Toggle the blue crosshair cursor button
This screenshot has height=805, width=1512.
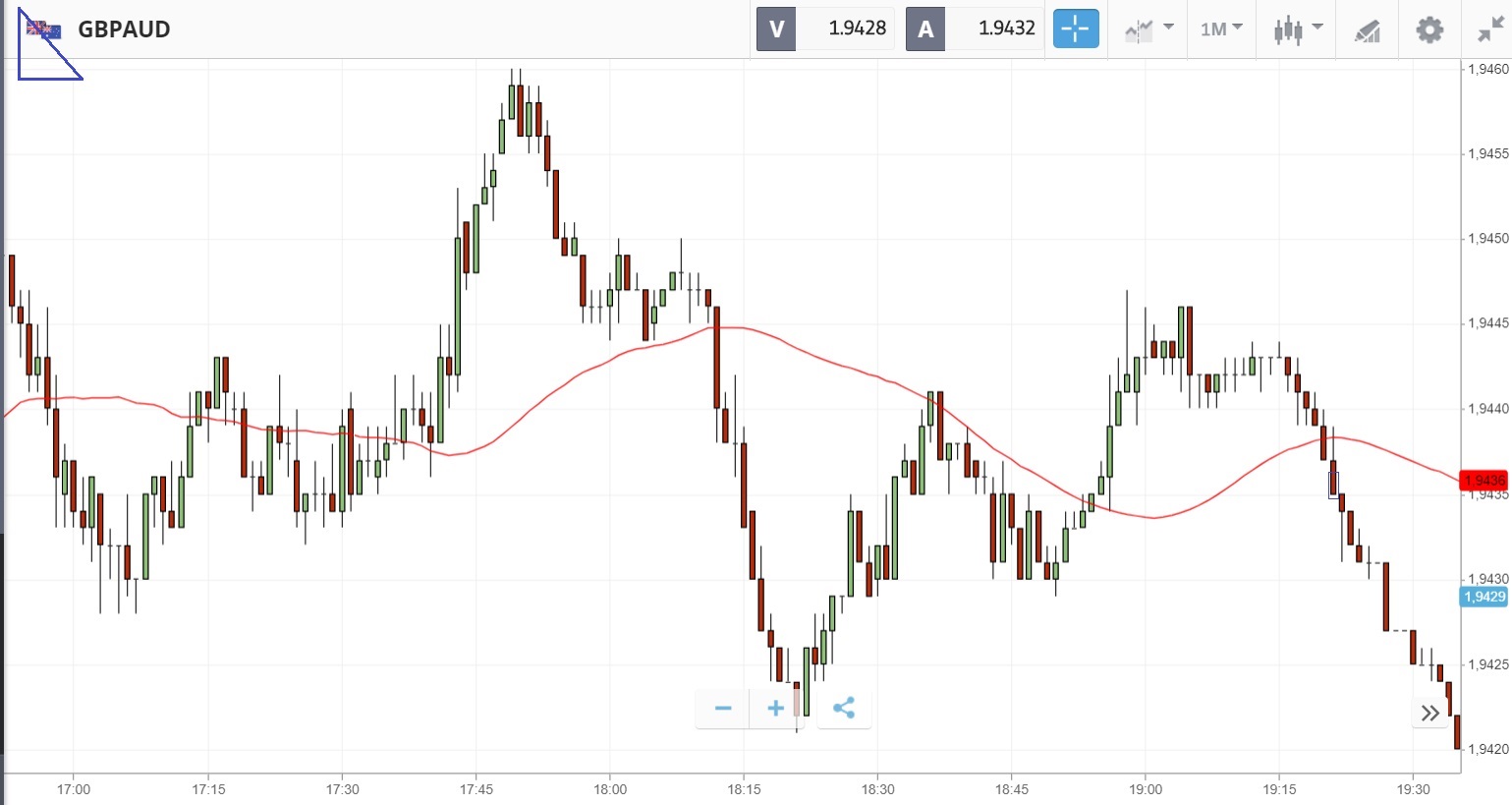click(1075, 29)
